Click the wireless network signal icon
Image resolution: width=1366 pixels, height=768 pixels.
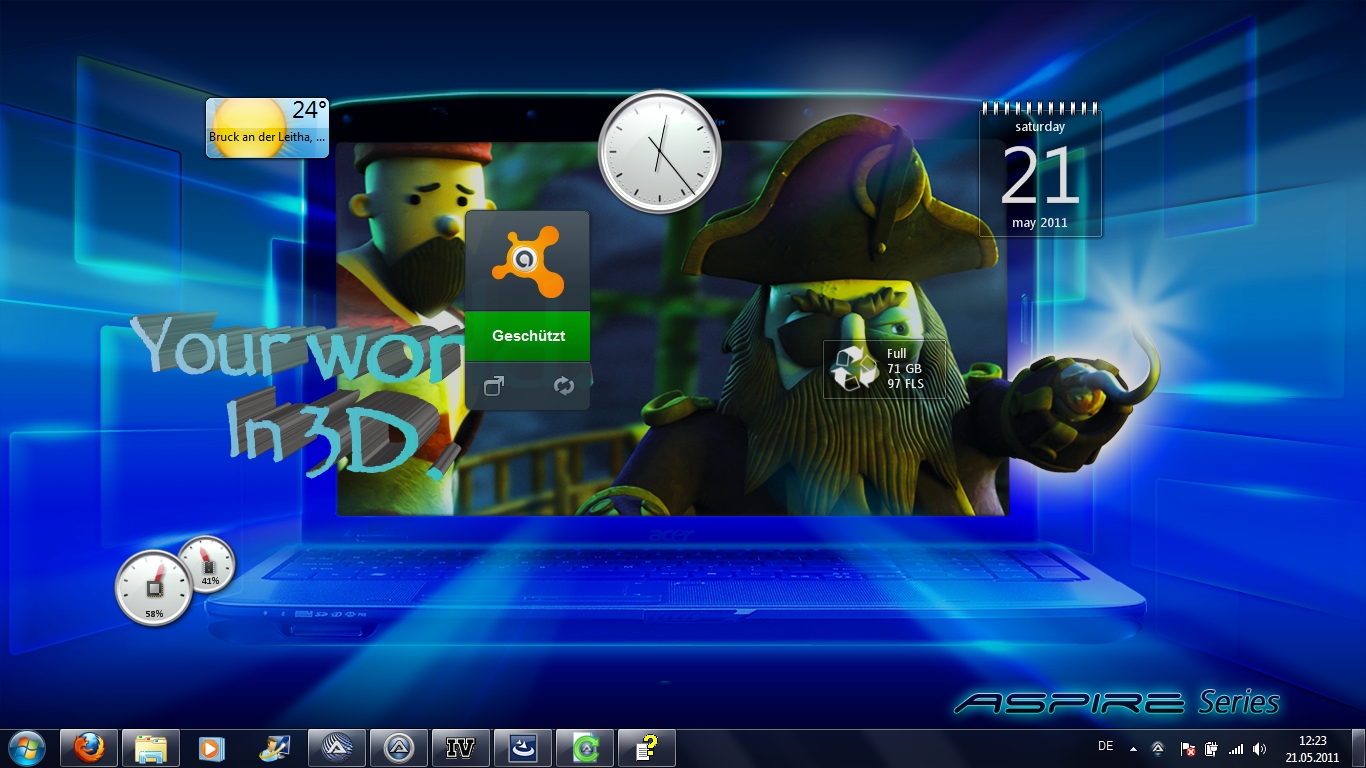1236,749
